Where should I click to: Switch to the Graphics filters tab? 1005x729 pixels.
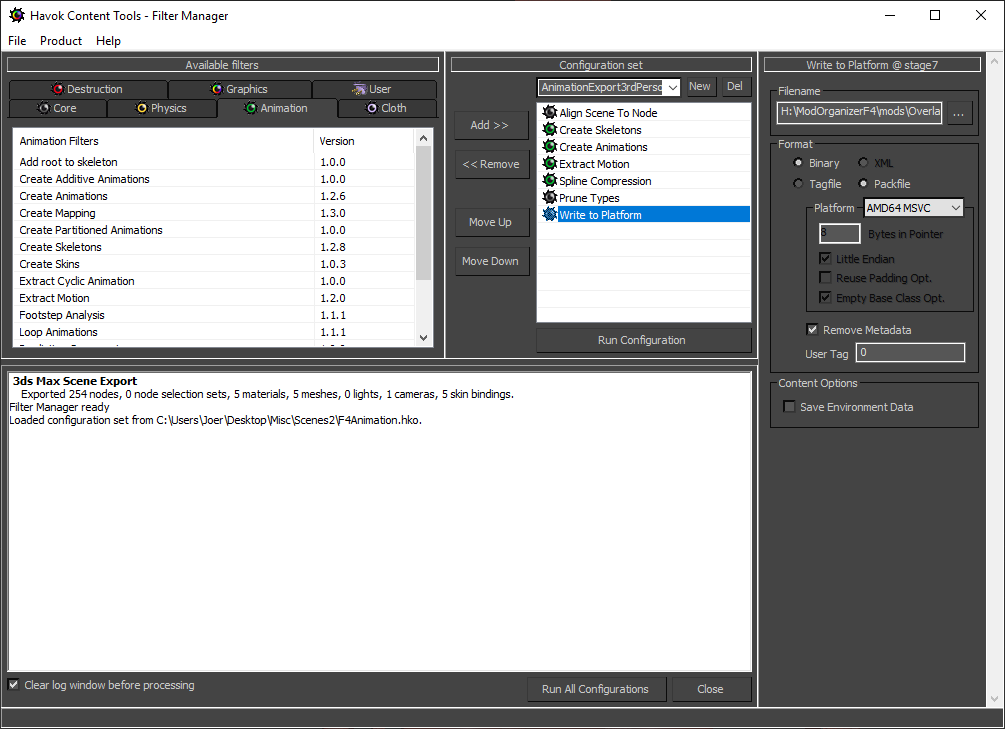[x=240, y=89]
